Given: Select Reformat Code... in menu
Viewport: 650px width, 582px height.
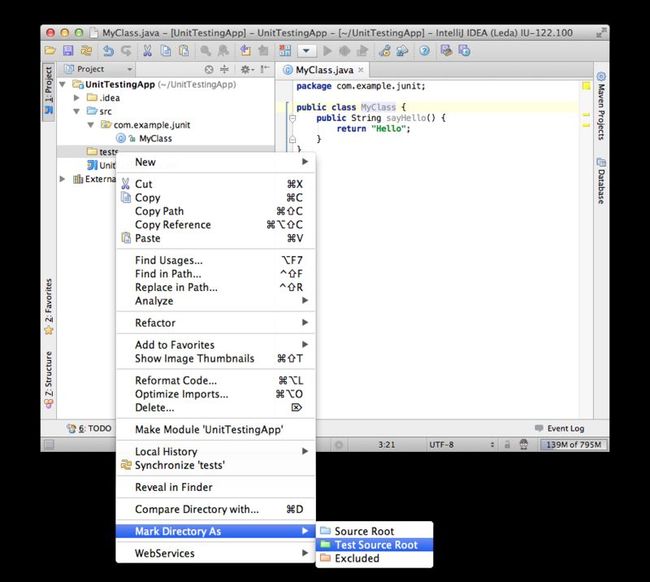Looking at the screenshot, I should click(216, 381).
